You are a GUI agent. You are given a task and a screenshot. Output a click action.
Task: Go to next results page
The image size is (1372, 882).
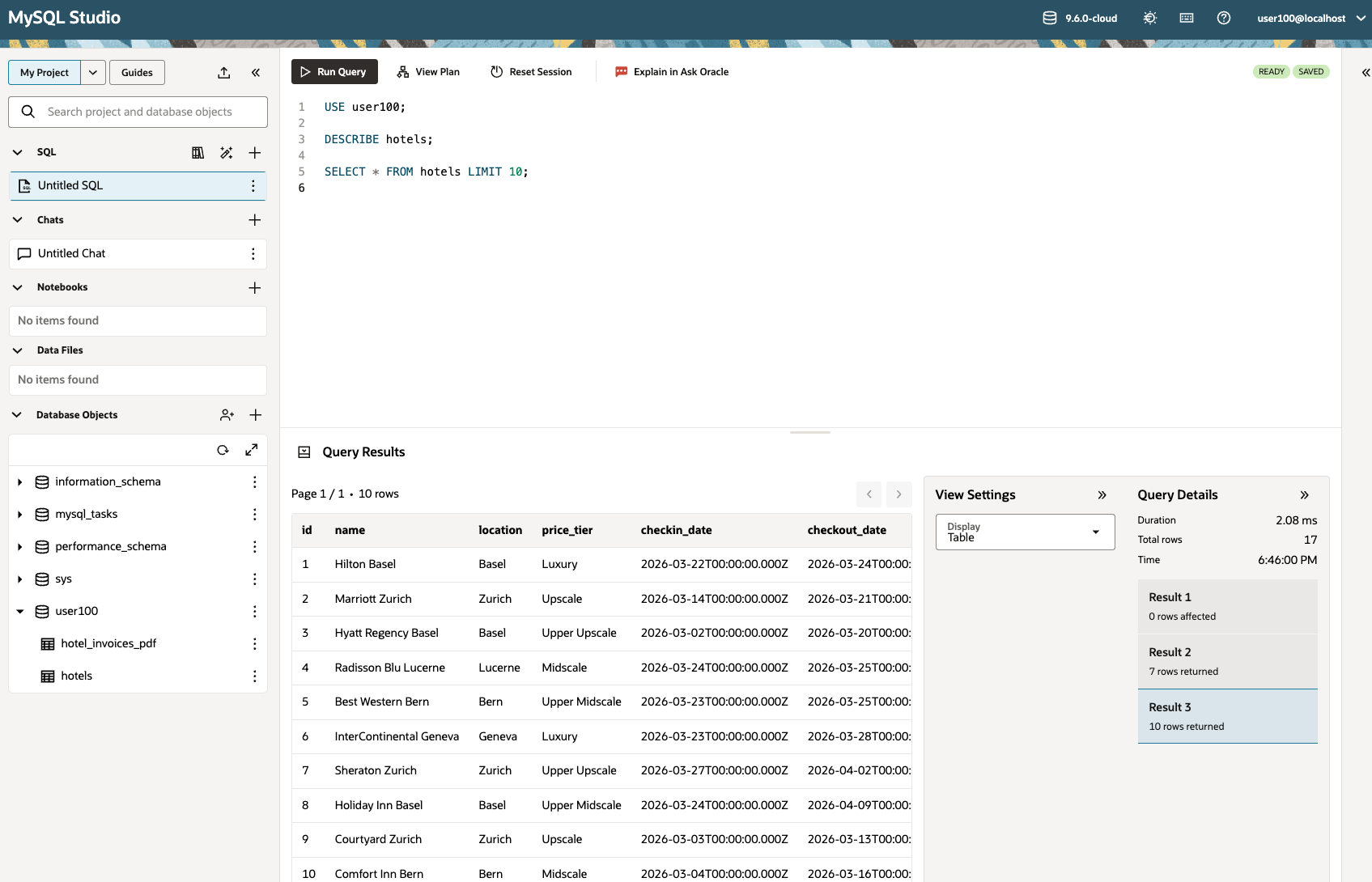pos(898,494)
